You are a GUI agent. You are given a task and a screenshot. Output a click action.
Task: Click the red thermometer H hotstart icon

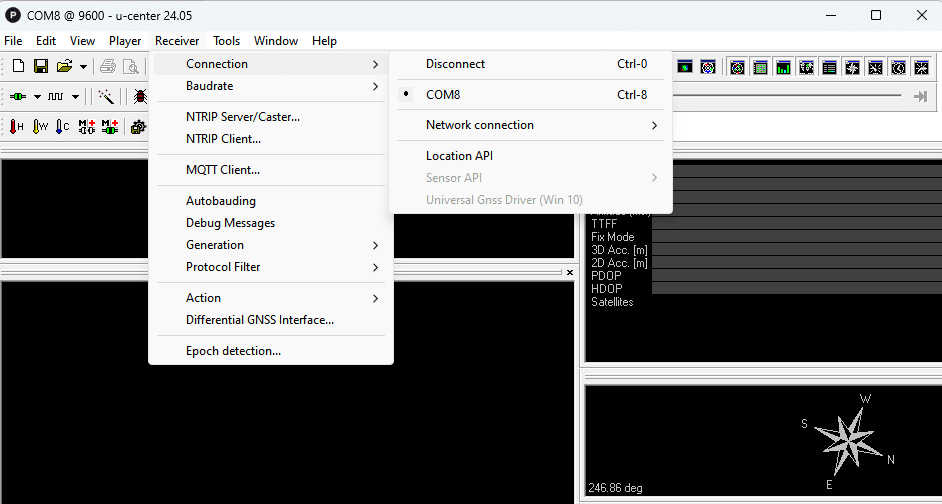[x=17, y=126]
